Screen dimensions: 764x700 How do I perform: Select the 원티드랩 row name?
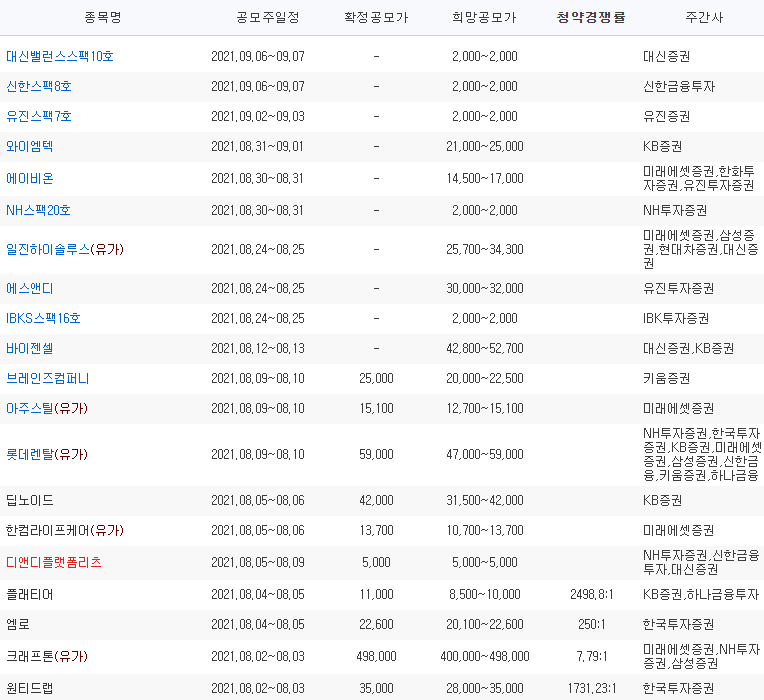(29, 689)
